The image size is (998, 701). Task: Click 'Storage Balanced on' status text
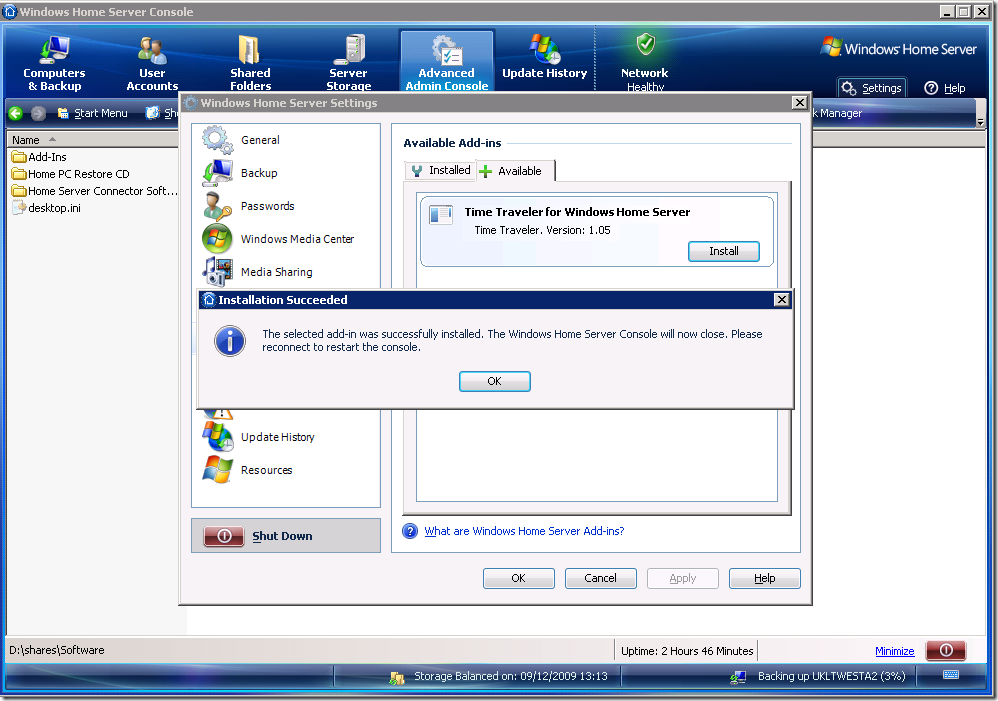[x=510, y=676]
